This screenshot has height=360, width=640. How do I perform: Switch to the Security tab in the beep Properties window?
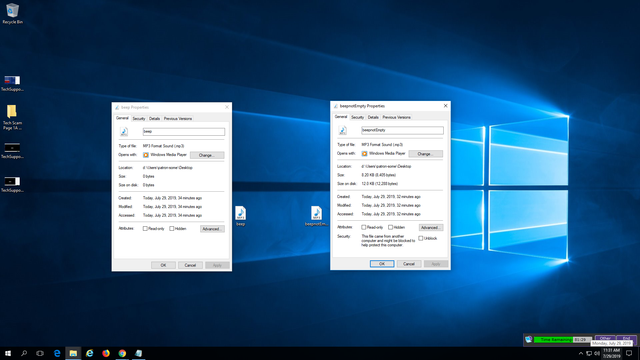click(139, 119)
